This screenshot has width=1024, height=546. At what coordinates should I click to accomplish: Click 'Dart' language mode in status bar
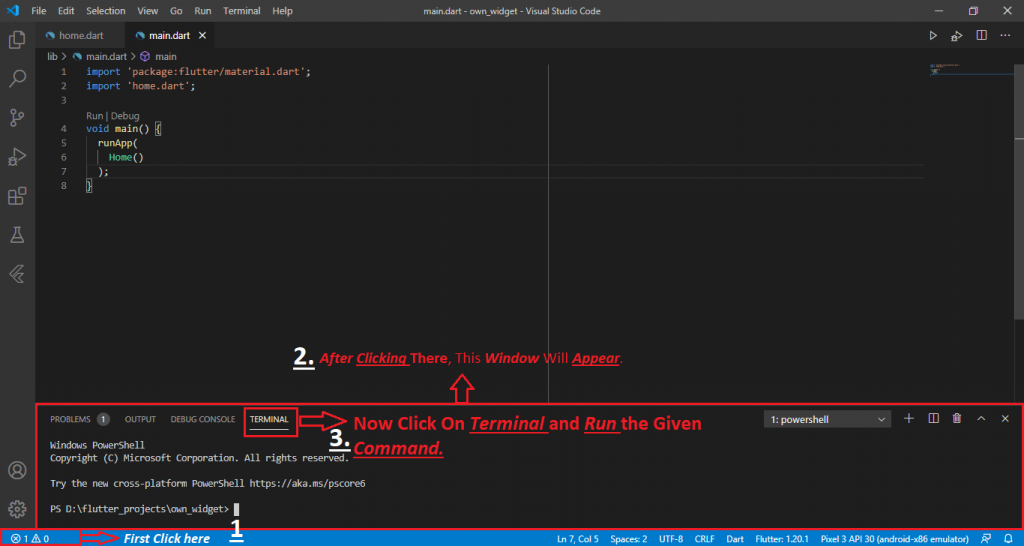pyautogui.click(x=735, y=539)
